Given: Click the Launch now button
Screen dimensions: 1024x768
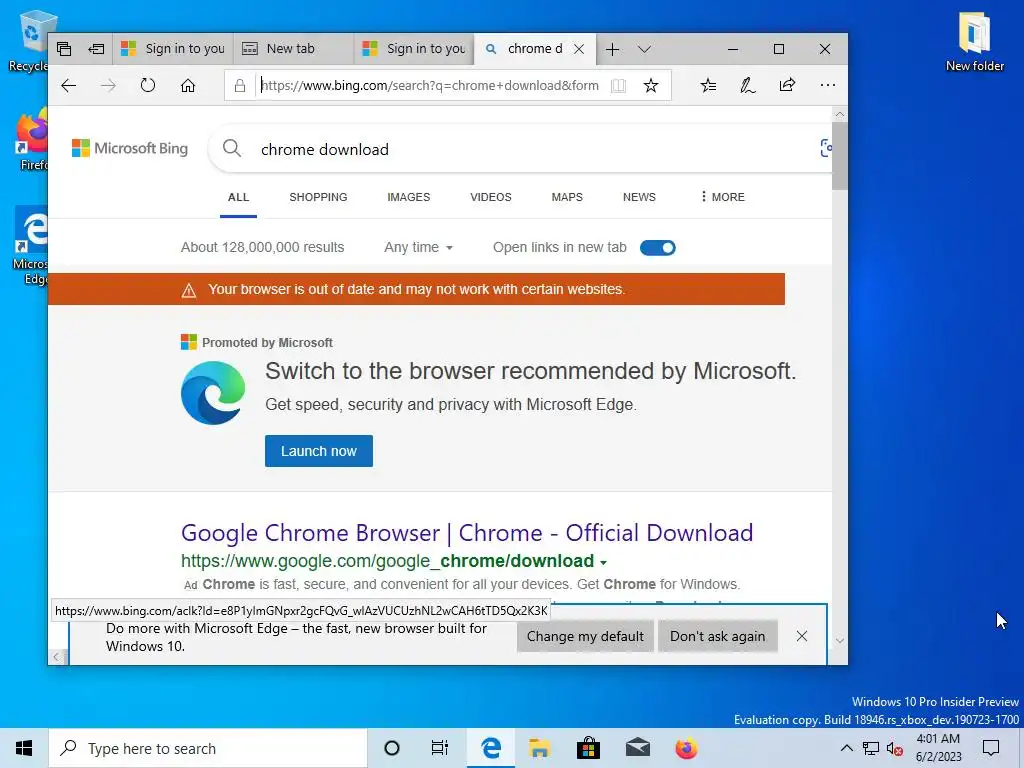Looking at the screenshot, I should 319,451.
